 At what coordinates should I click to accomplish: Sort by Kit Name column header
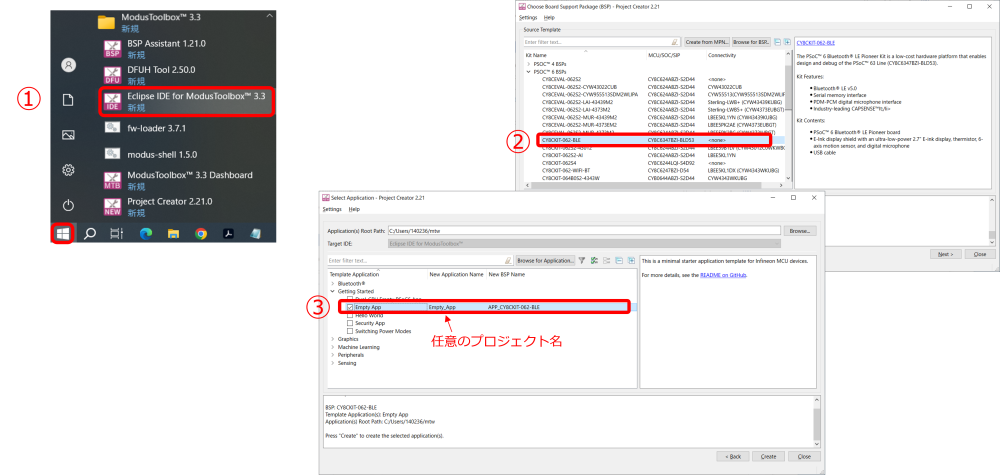pyautogui.click(x=535, y=55)
